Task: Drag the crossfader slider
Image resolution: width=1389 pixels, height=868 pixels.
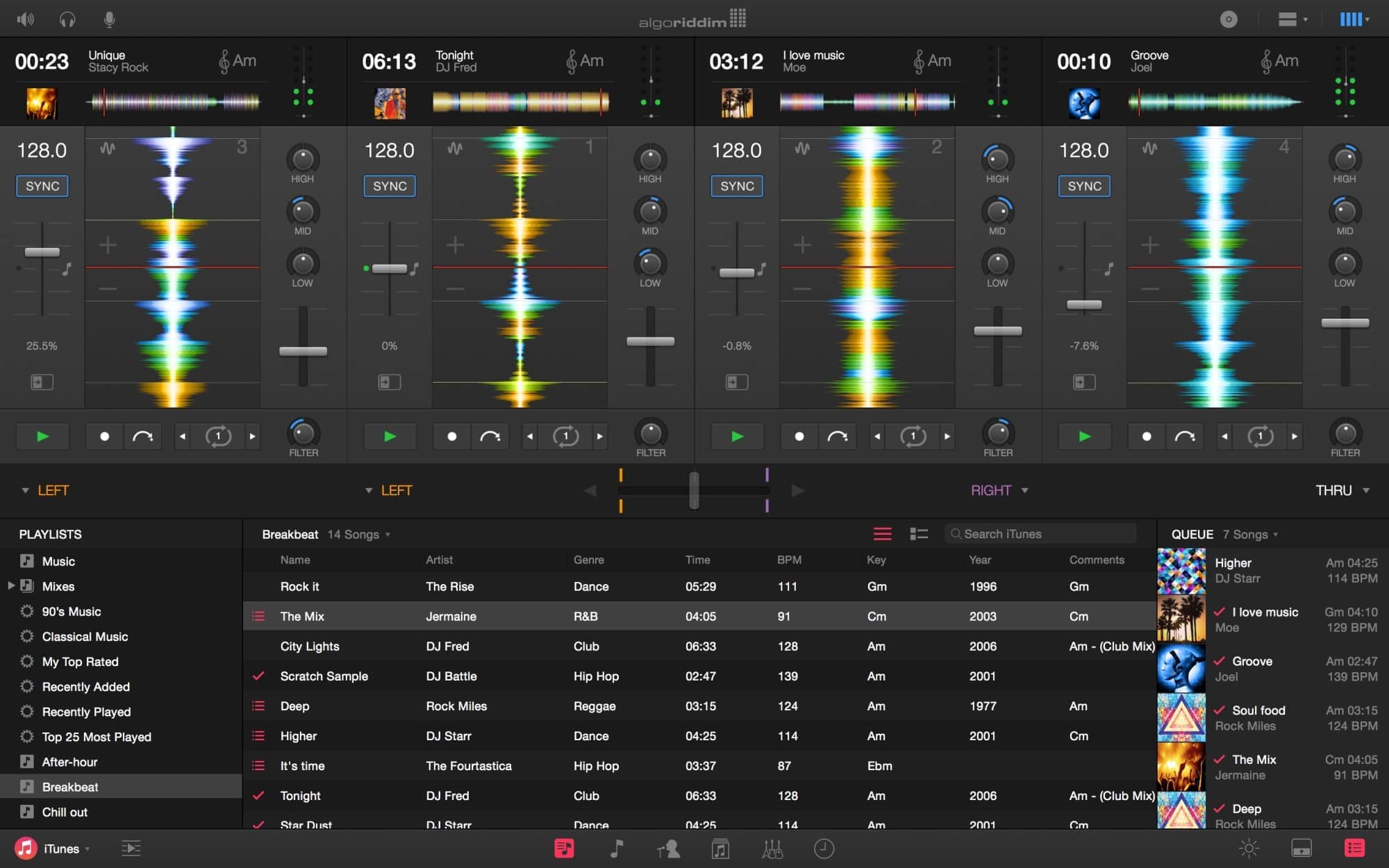Action: tap(694, 490)
